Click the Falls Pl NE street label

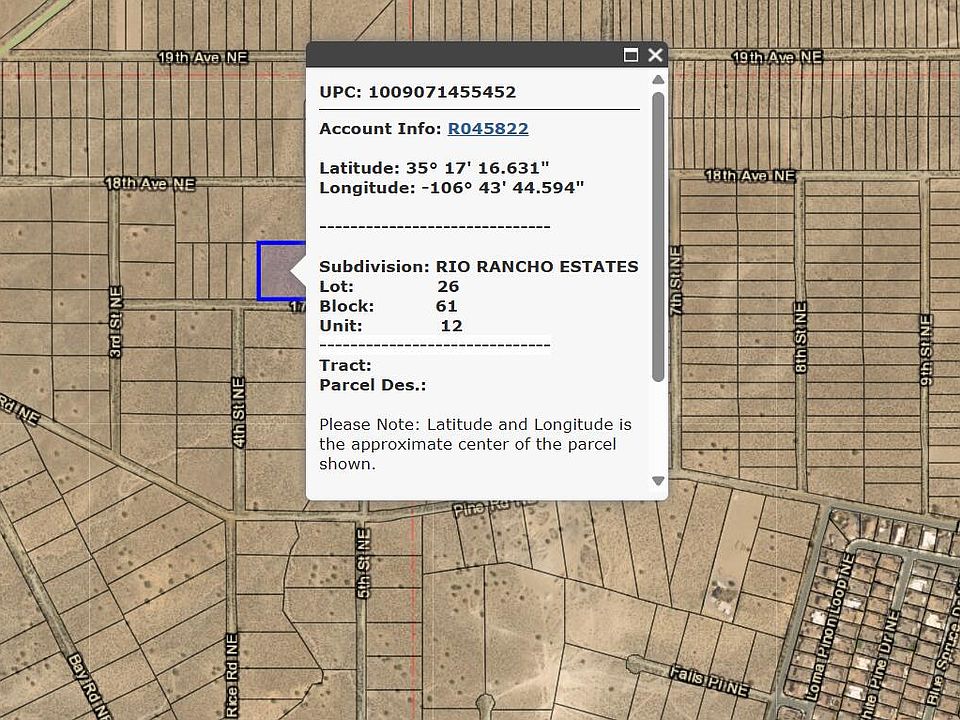pos(709,681)
